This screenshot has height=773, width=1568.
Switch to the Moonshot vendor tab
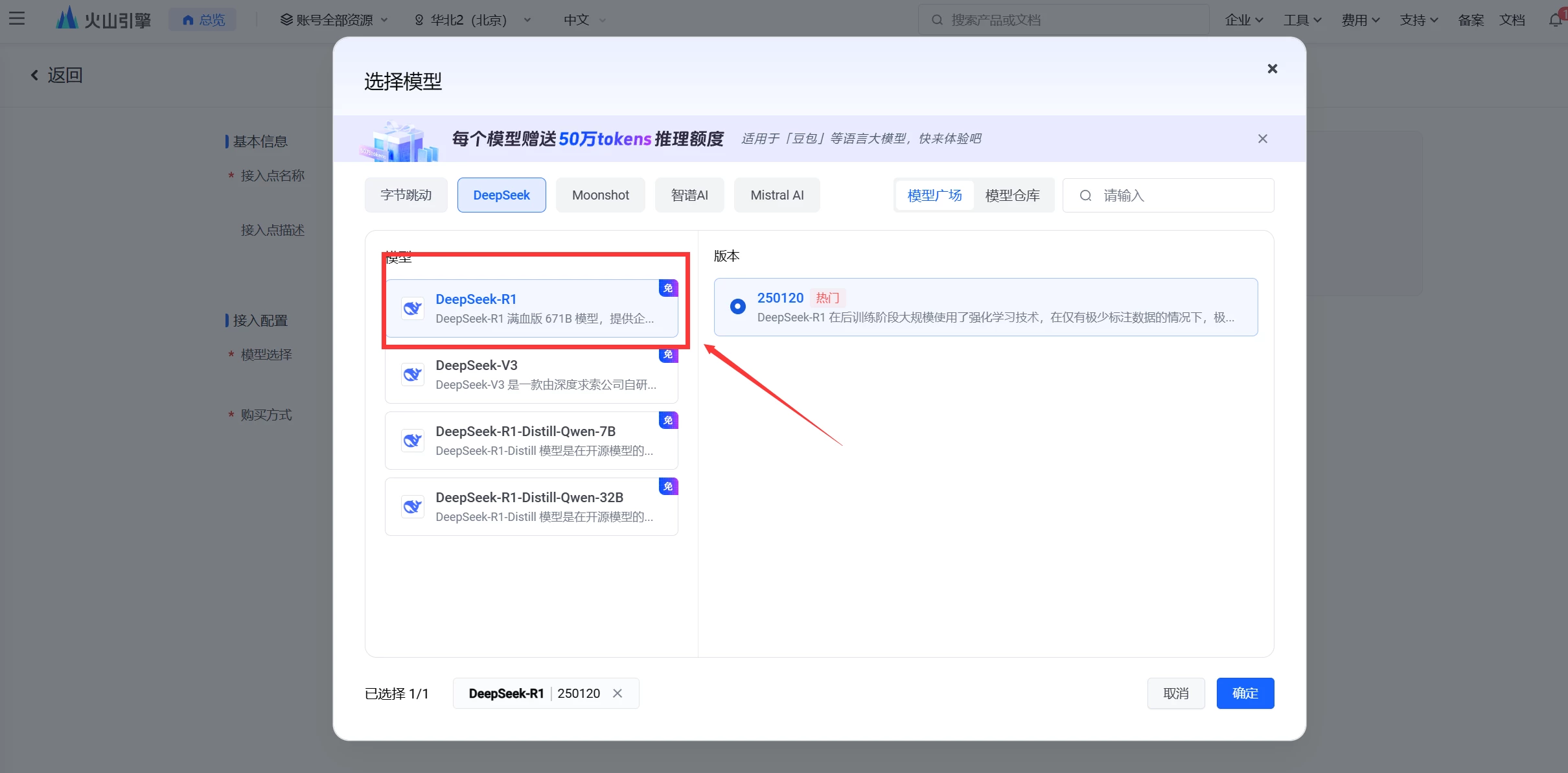pyautogui.click(x=600, y=195)
